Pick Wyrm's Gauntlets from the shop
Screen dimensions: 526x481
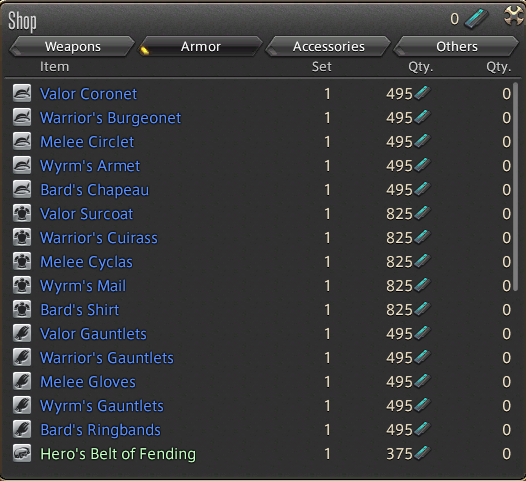click(102, 406)
